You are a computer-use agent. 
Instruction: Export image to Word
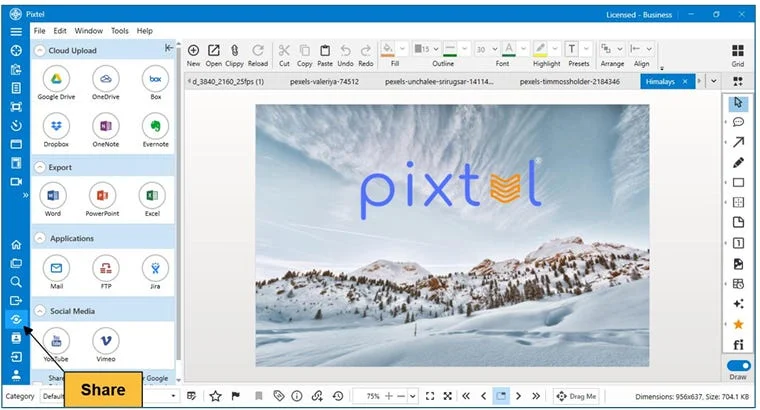pyautogui.click(x=53, y=195)
